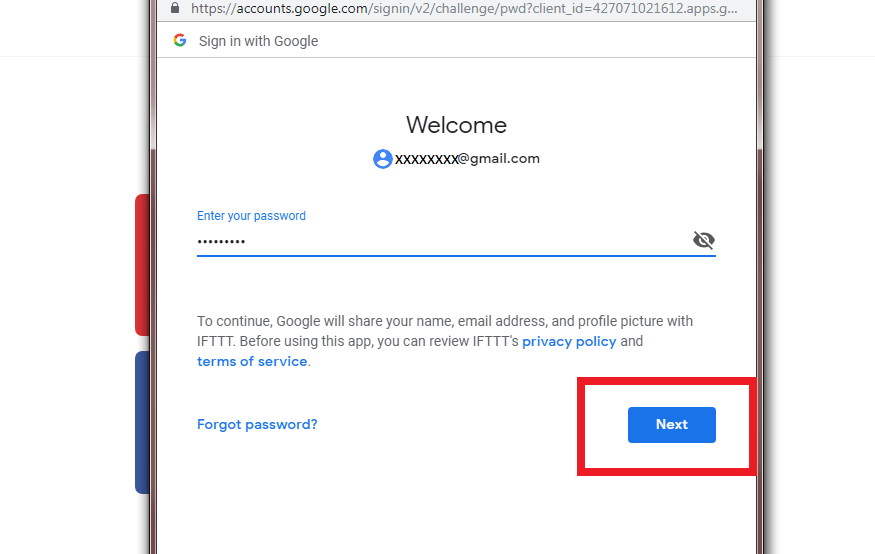Click the Google data sharing notice paragraph

[x=445, y=341]
